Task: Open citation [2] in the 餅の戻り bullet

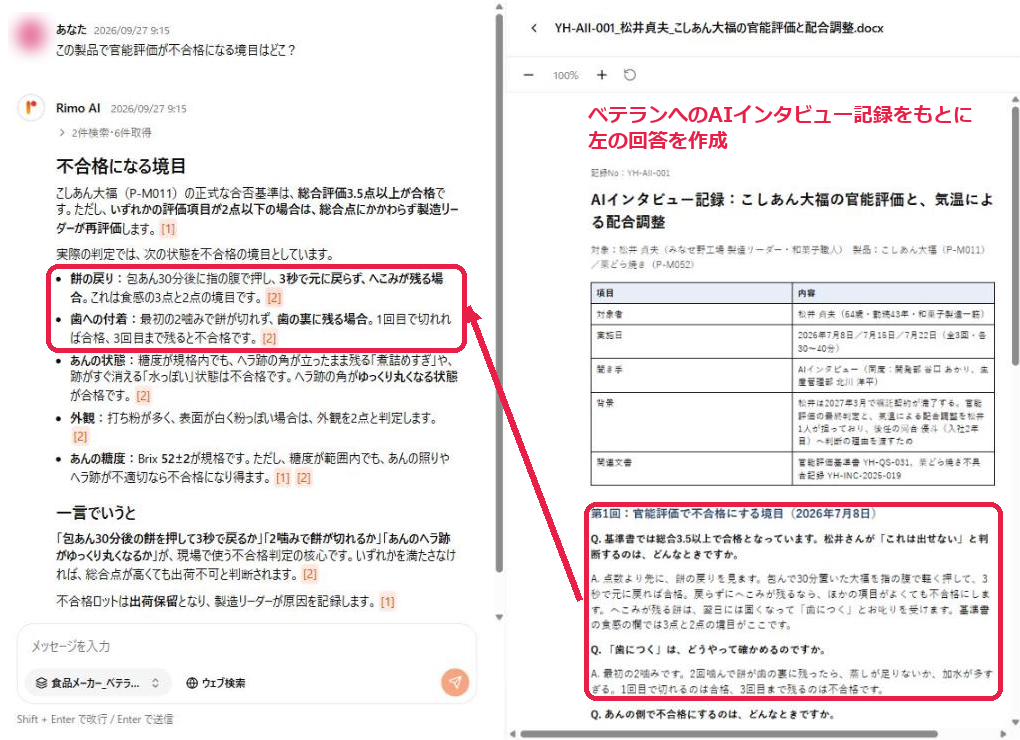Action: (x=275, y=298)
